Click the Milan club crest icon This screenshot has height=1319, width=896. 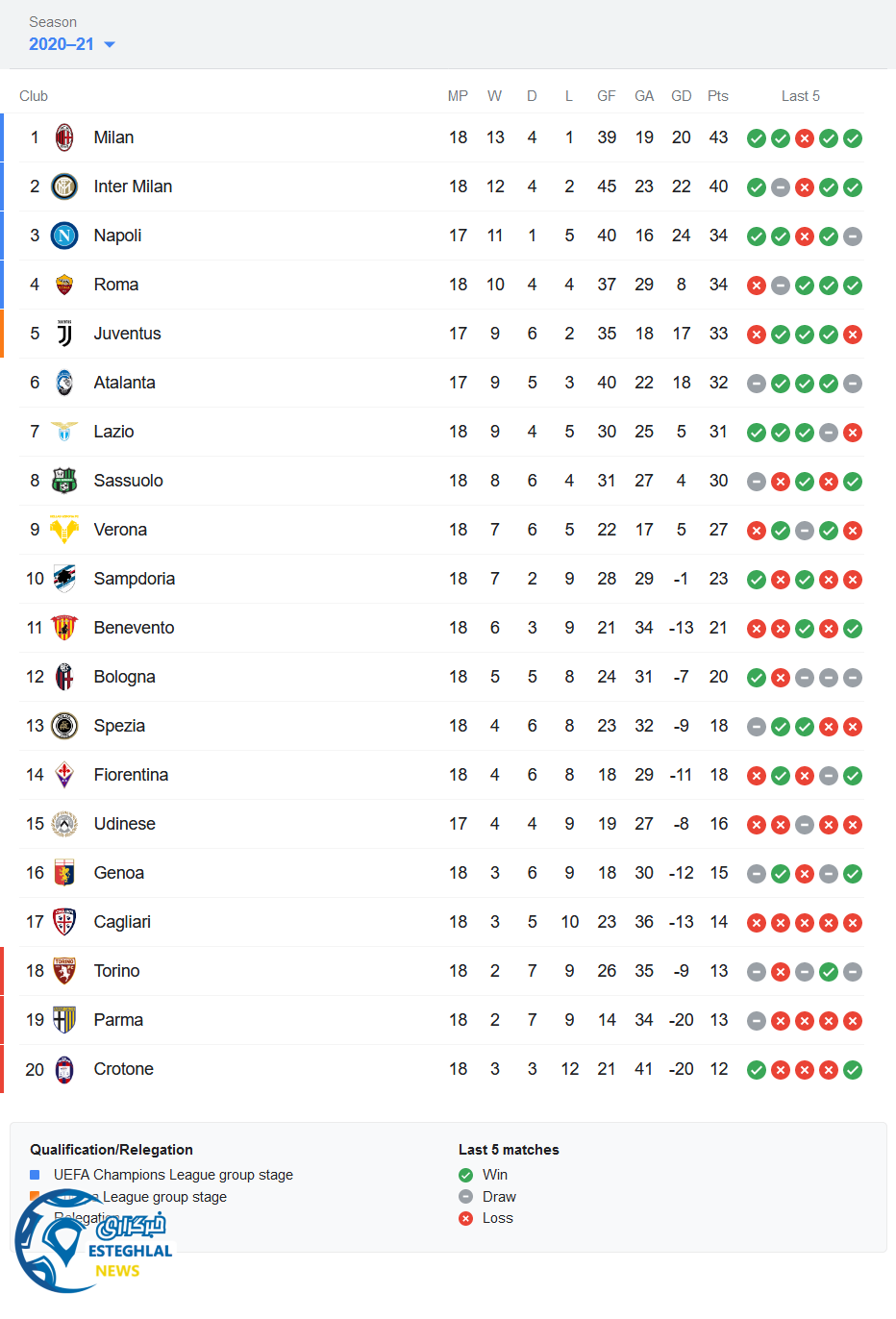(x=64, y=137)
